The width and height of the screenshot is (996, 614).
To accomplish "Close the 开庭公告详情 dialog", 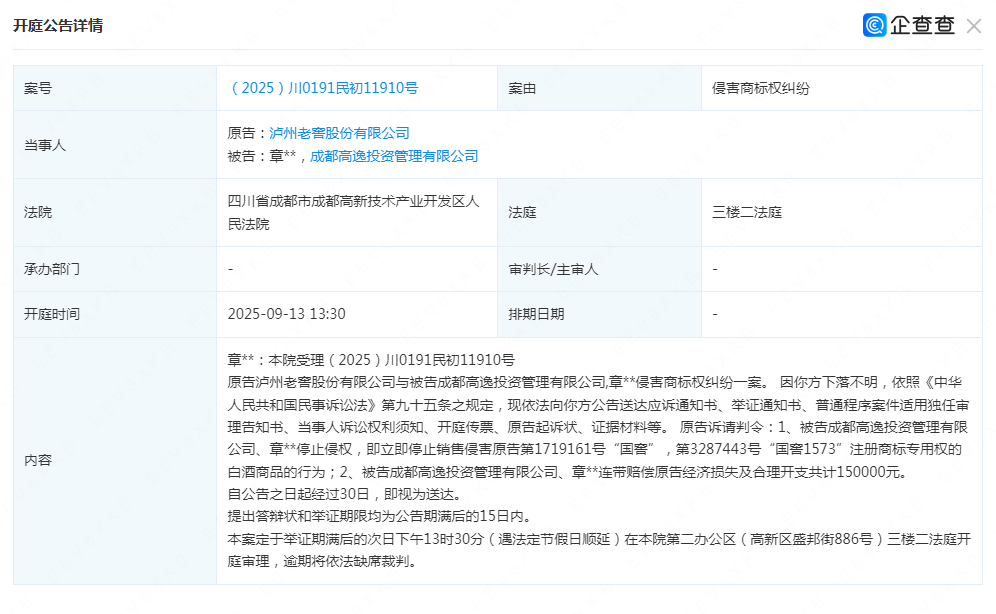I will [973, 26].
